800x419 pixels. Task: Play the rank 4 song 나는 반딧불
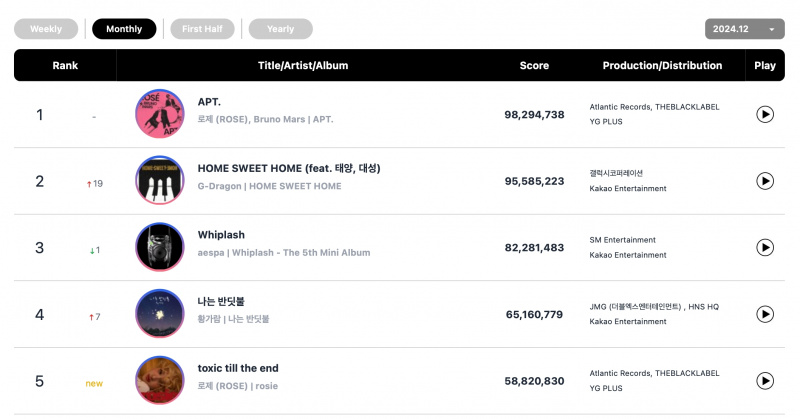pyautogui.click(x=765, y=314)
